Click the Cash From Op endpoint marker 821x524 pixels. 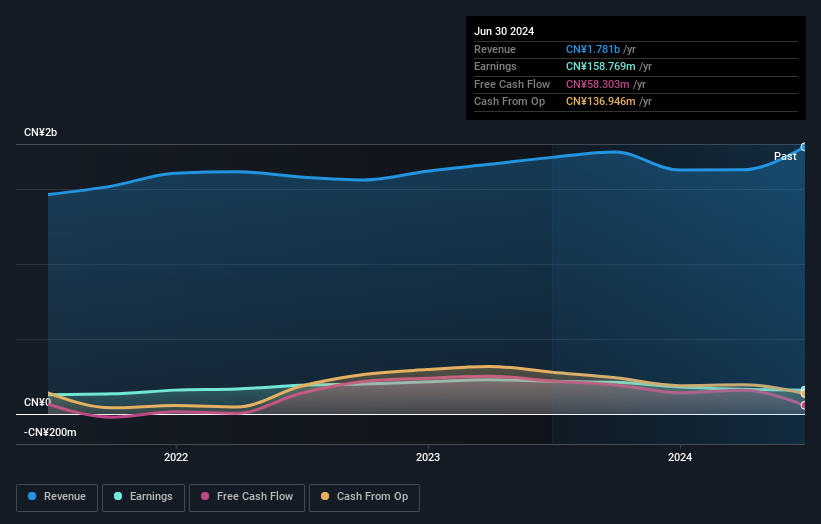(x=804, y=394)
